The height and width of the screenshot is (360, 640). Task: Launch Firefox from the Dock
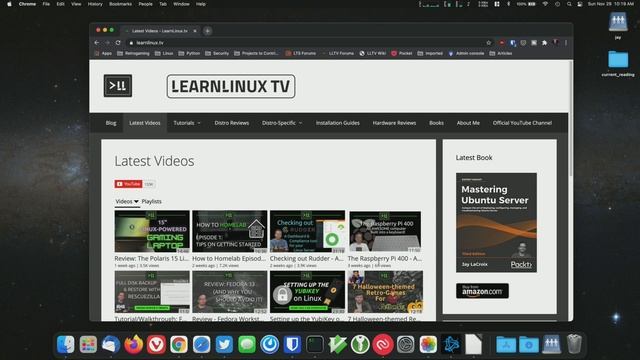pos(133,344)
